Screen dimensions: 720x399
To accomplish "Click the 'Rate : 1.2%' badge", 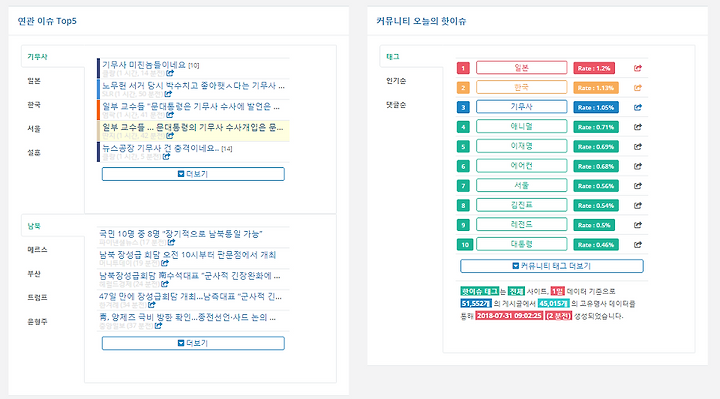I will tap(594, 68).
